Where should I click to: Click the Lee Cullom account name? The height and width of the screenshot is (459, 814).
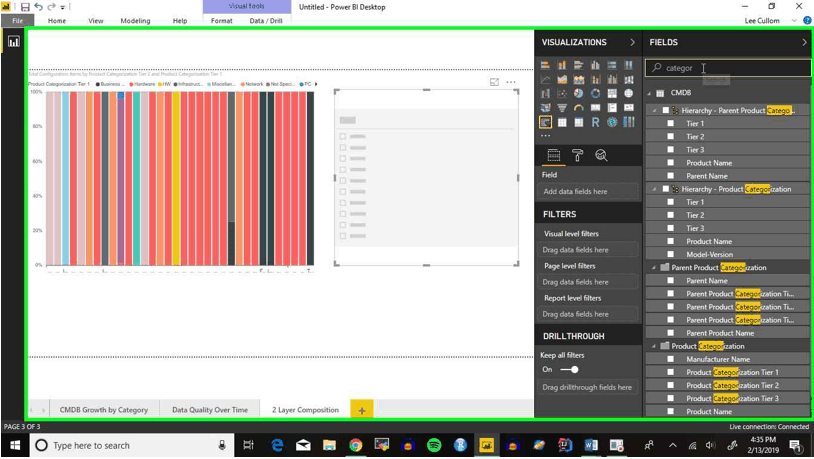coord(762,21)
